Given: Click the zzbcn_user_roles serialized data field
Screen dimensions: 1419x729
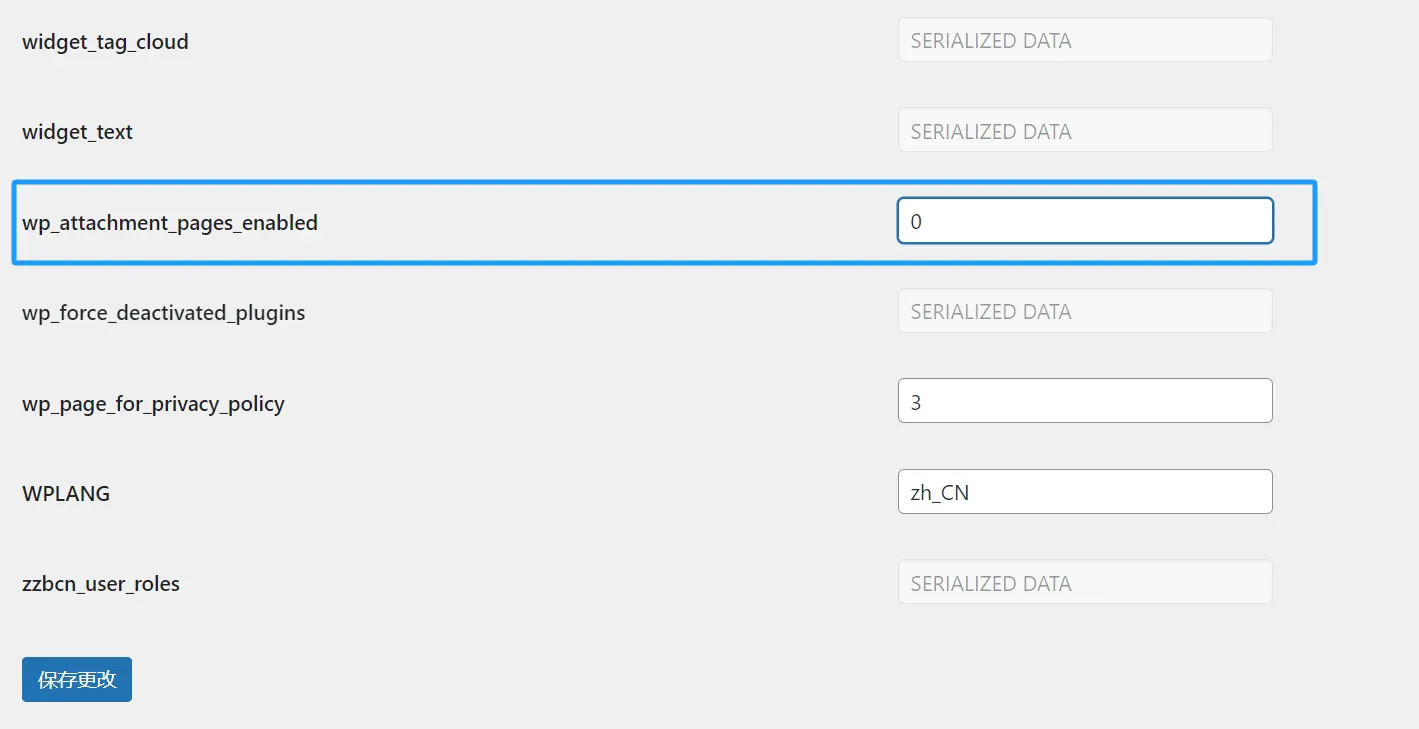Looking at the screenshot, I should point(1085,582).
